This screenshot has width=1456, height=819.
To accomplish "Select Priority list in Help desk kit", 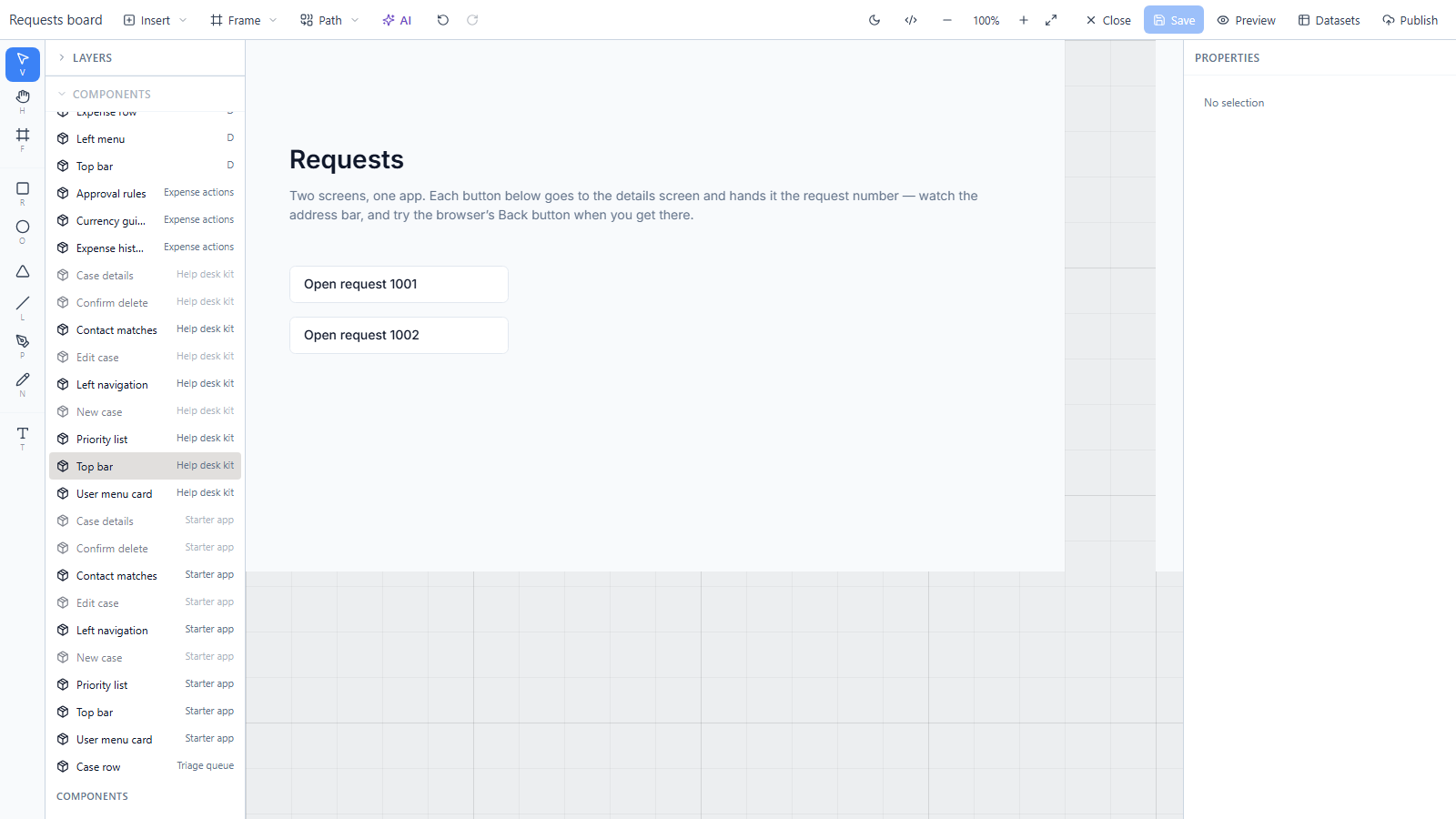I will point(146,439).
